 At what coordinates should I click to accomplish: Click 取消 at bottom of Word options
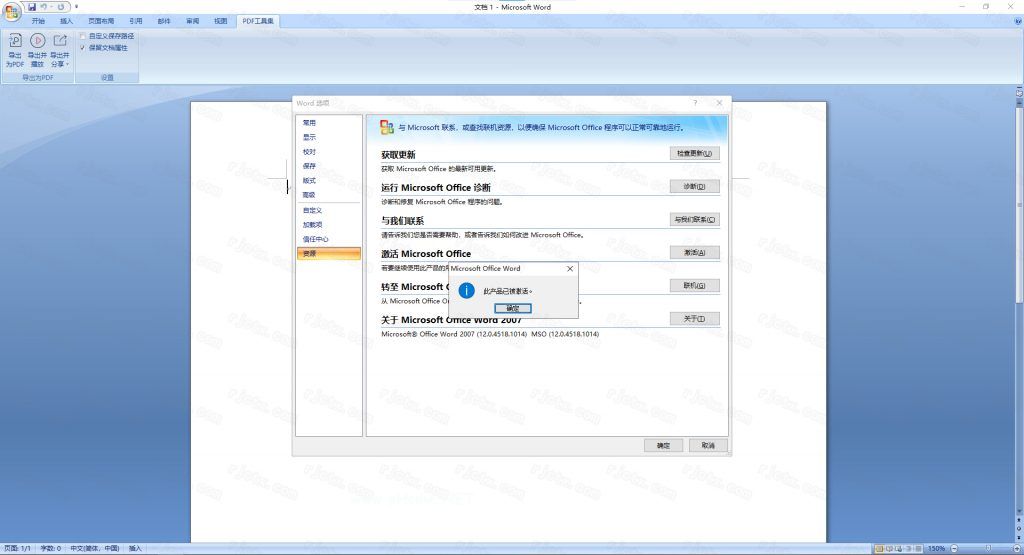(x=708, y=445)
